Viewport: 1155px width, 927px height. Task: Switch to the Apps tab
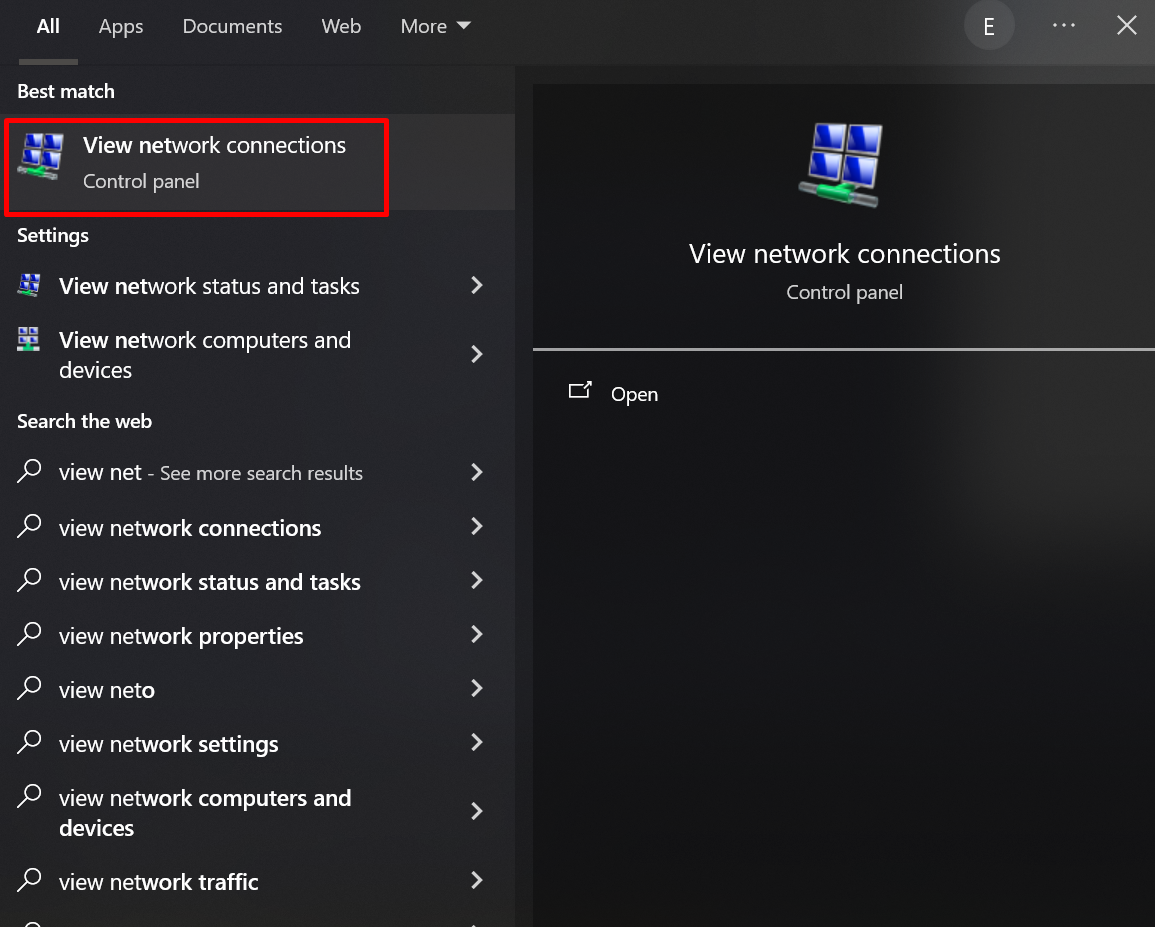(x=121, y=27)
